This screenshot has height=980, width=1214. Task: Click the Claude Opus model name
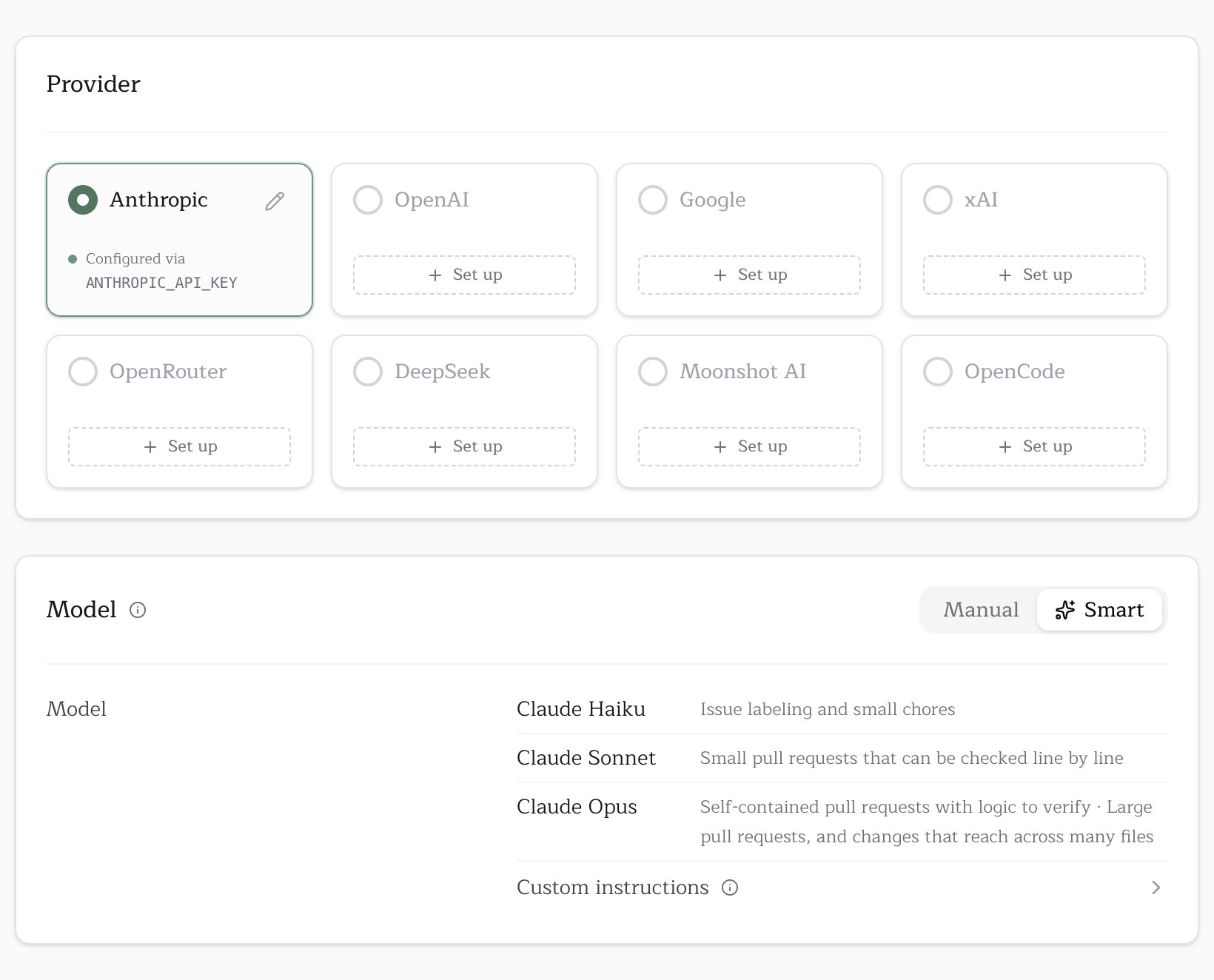coord(577,807)
